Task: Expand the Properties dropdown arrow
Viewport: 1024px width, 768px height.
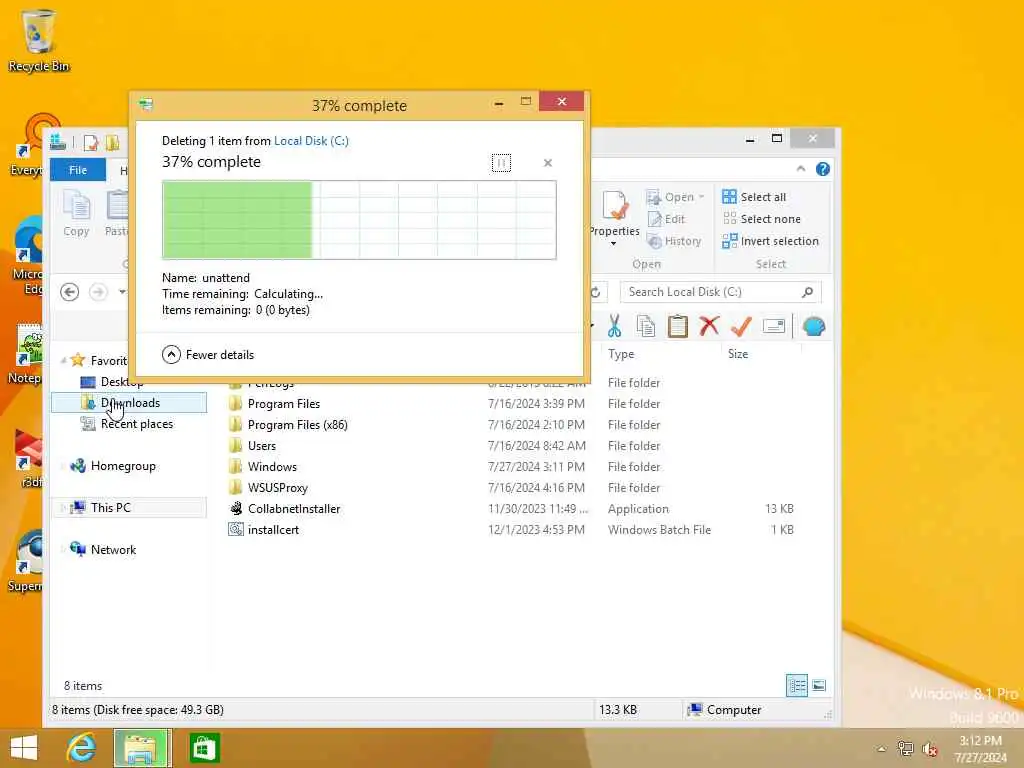Action: pyautogui.click(x=613, y=244)
